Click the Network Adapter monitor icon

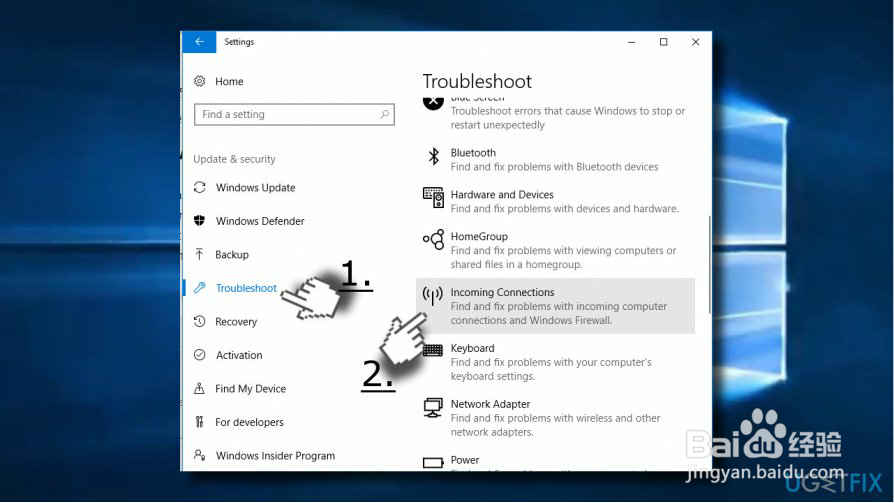[x=433, y=408]
